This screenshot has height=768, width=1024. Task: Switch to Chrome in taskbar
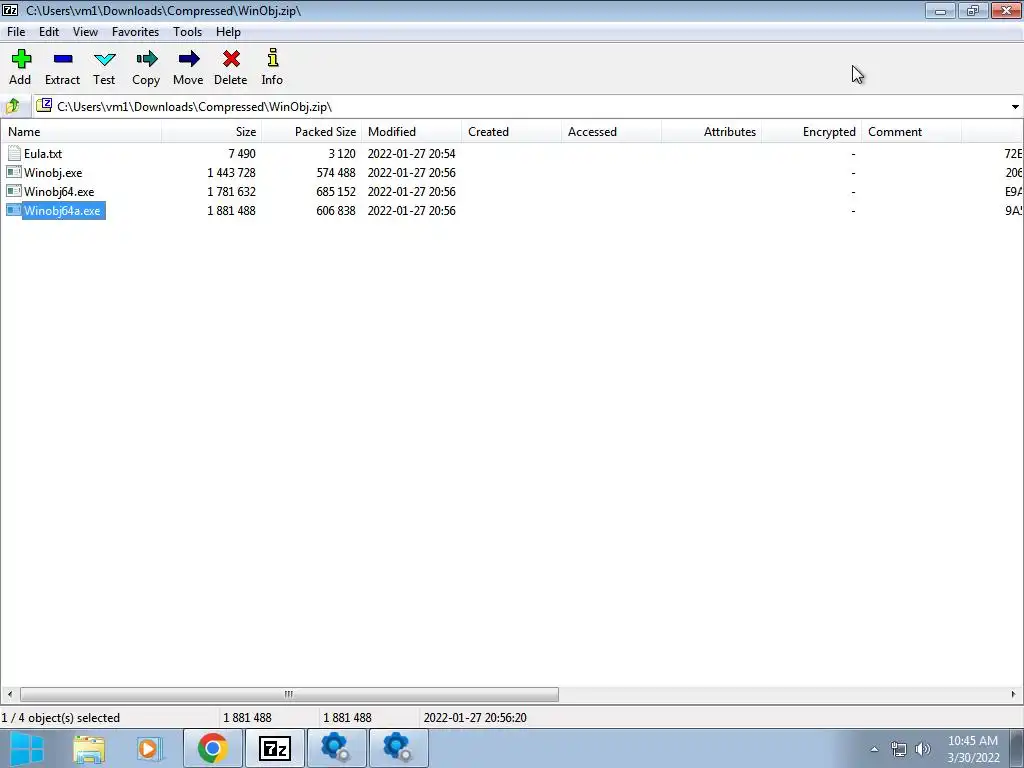pos(213,748)
